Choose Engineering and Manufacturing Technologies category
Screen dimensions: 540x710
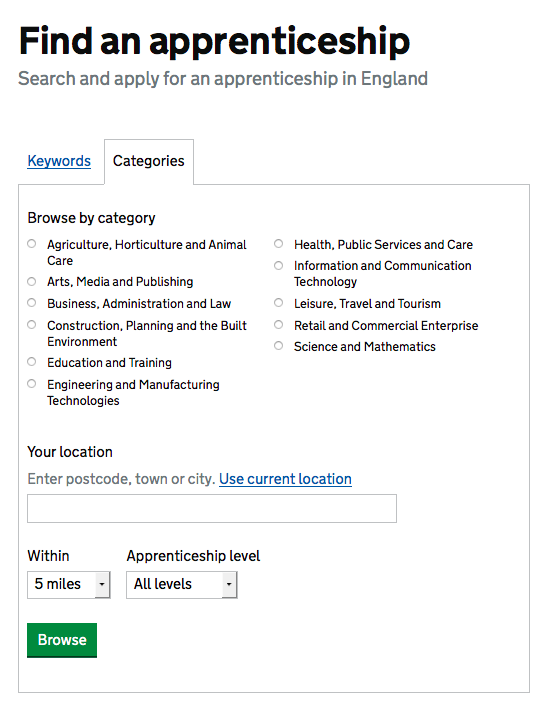click(x=31, y=384)
